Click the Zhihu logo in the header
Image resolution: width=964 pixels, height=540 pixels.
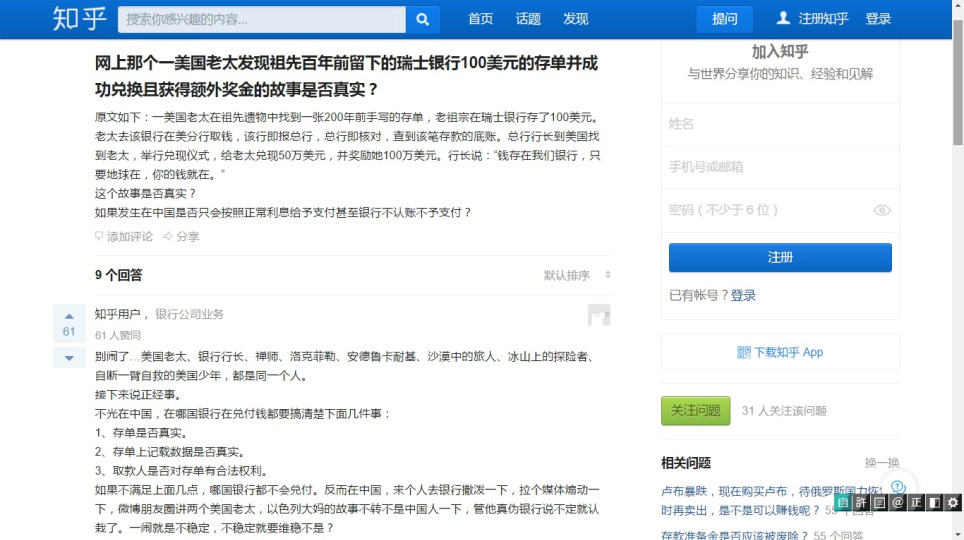point(79,18)
